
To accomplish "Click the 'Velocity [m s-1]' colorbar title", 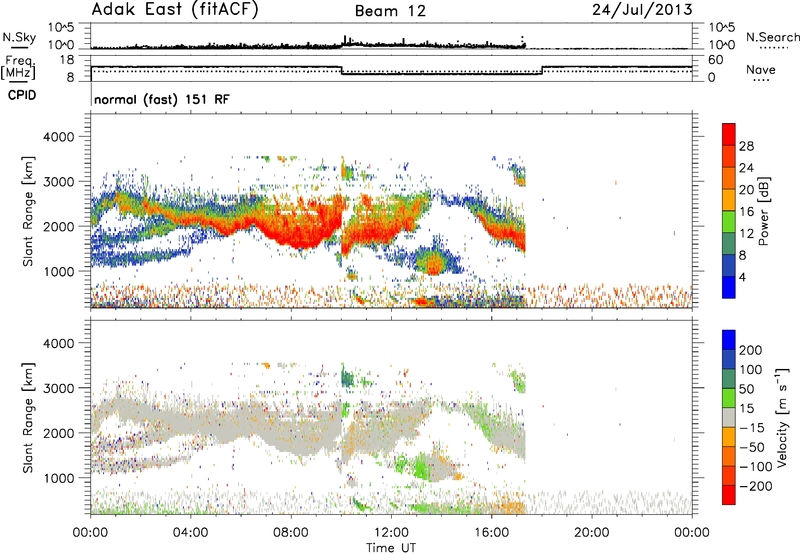I will 781,417.
